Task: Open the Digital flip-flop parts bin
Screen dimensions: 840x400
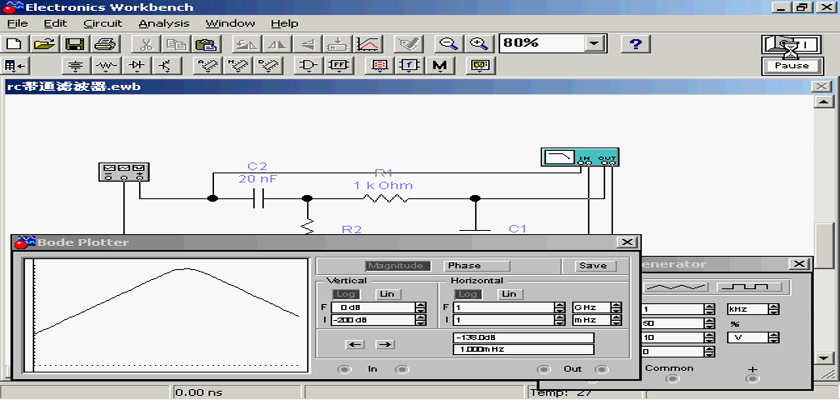Action: point(338,66)
